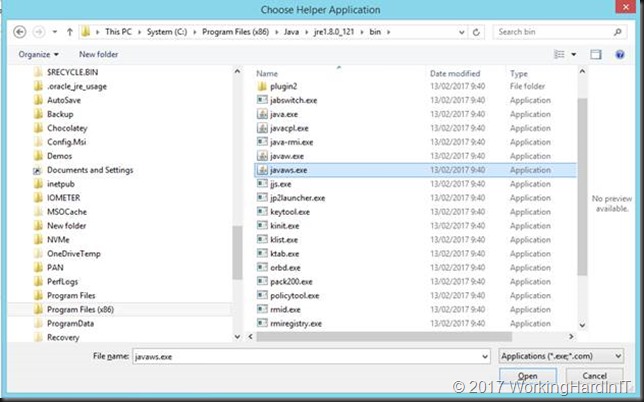This screenshot has height=402, width=644.
Task: Open the Applications file type filter dropdown
Action: [561, 356]
